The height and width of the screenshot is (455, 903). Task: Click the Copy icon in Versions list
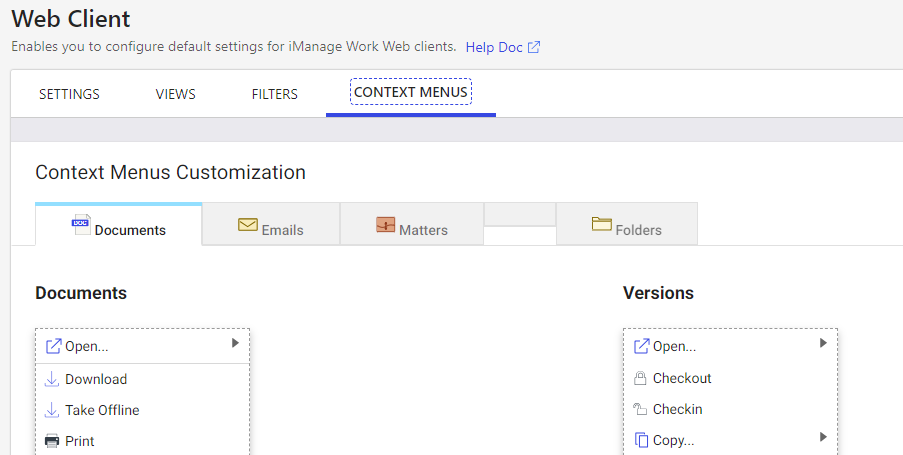coord(641,440)
